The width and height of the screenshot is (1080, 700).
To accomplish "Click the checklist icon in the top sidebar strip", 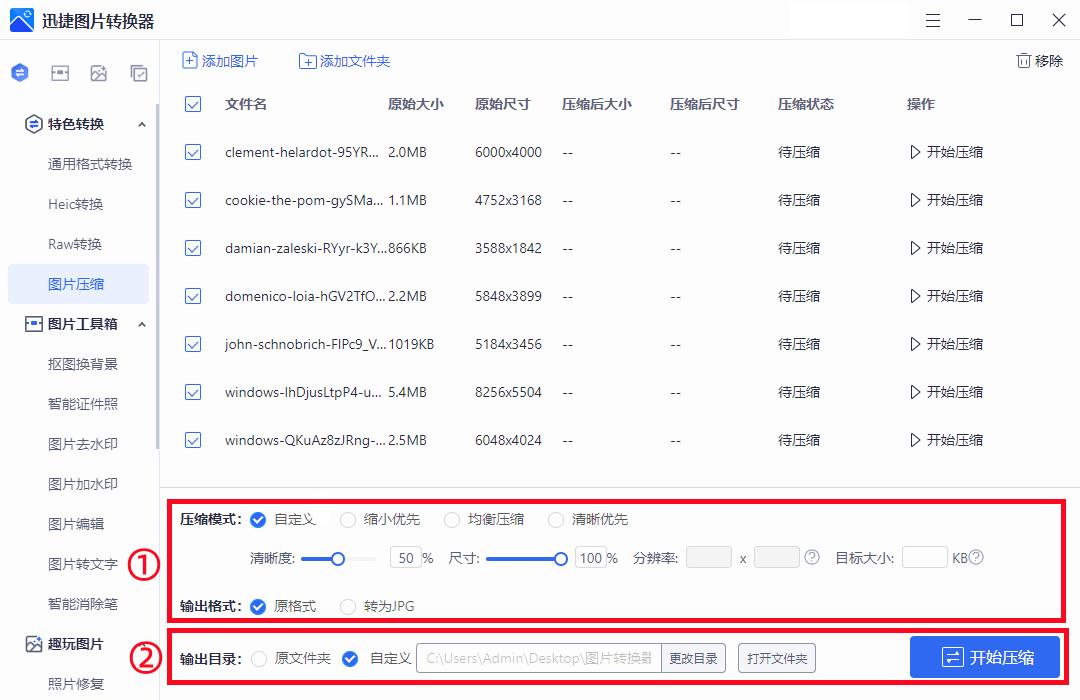I will pos(138,72).
